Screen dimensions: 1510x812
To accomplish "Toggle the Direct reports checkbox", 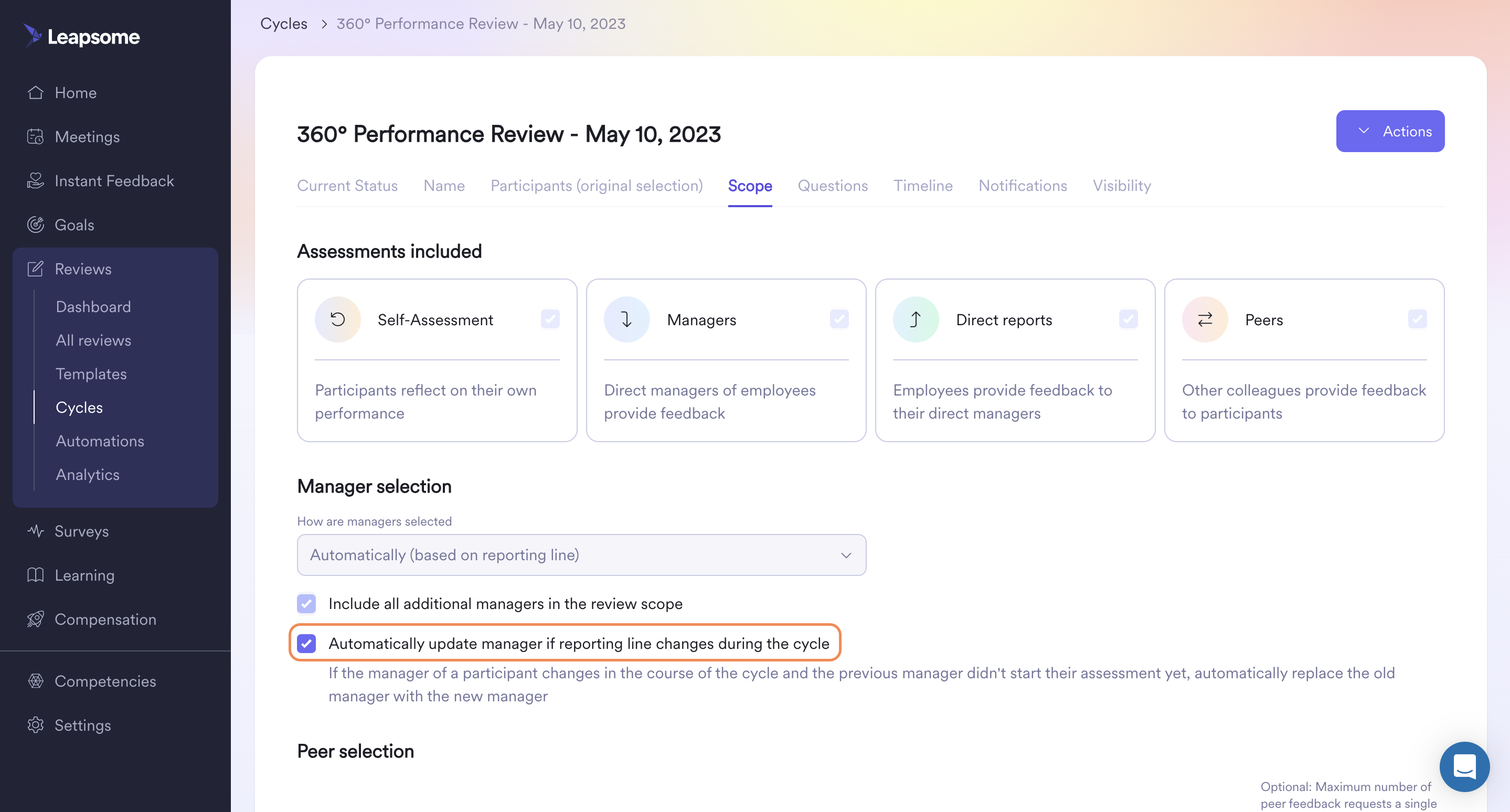I will tap(1128, 319).
